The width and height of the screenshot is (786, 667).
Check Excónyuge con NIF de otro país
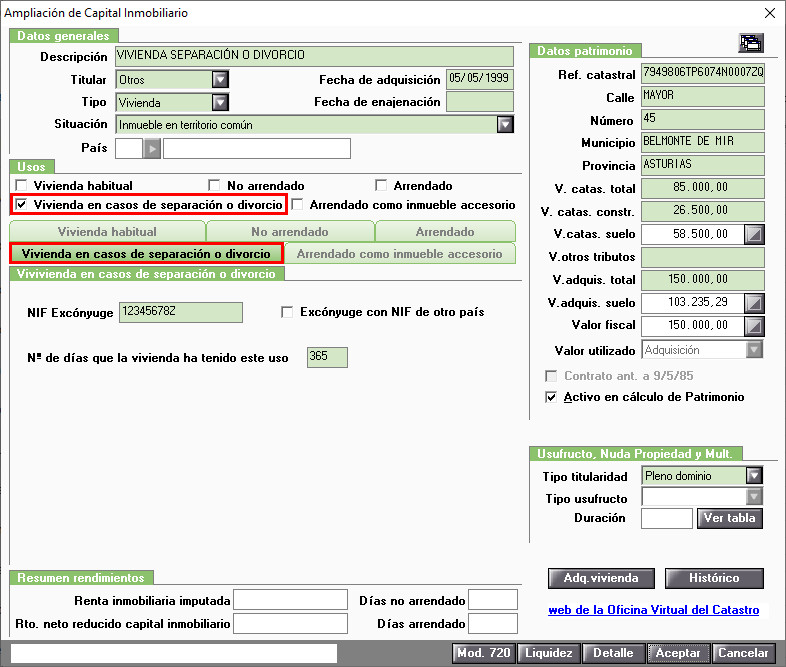(287, 312)
